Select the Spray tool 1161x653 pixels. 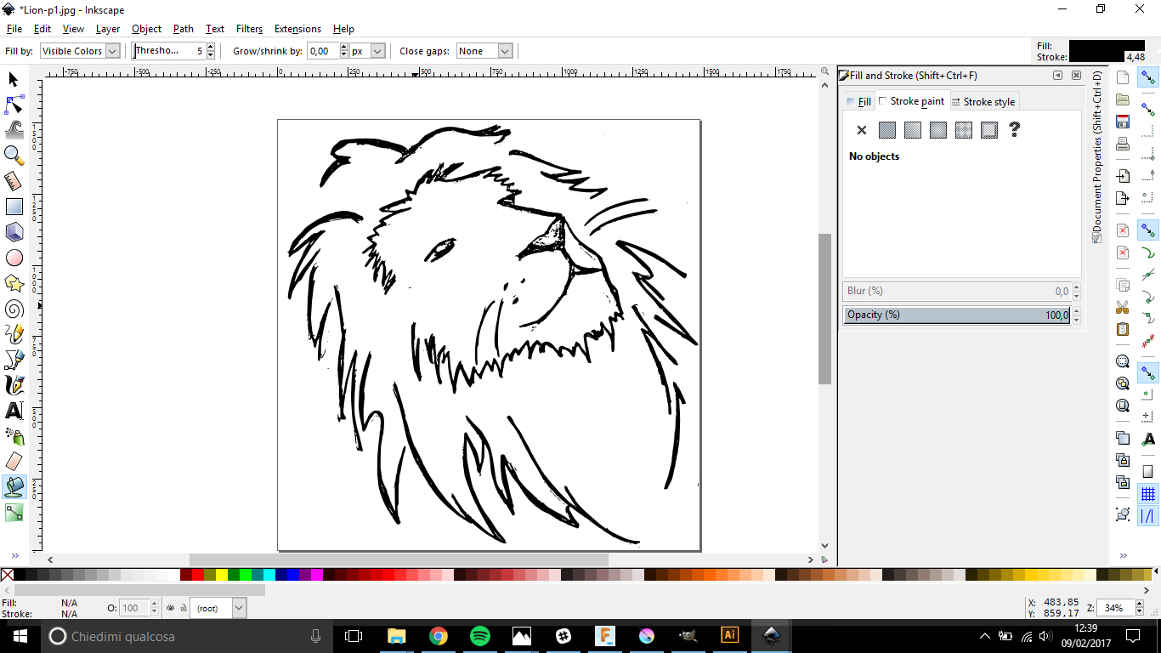(13, 436)
